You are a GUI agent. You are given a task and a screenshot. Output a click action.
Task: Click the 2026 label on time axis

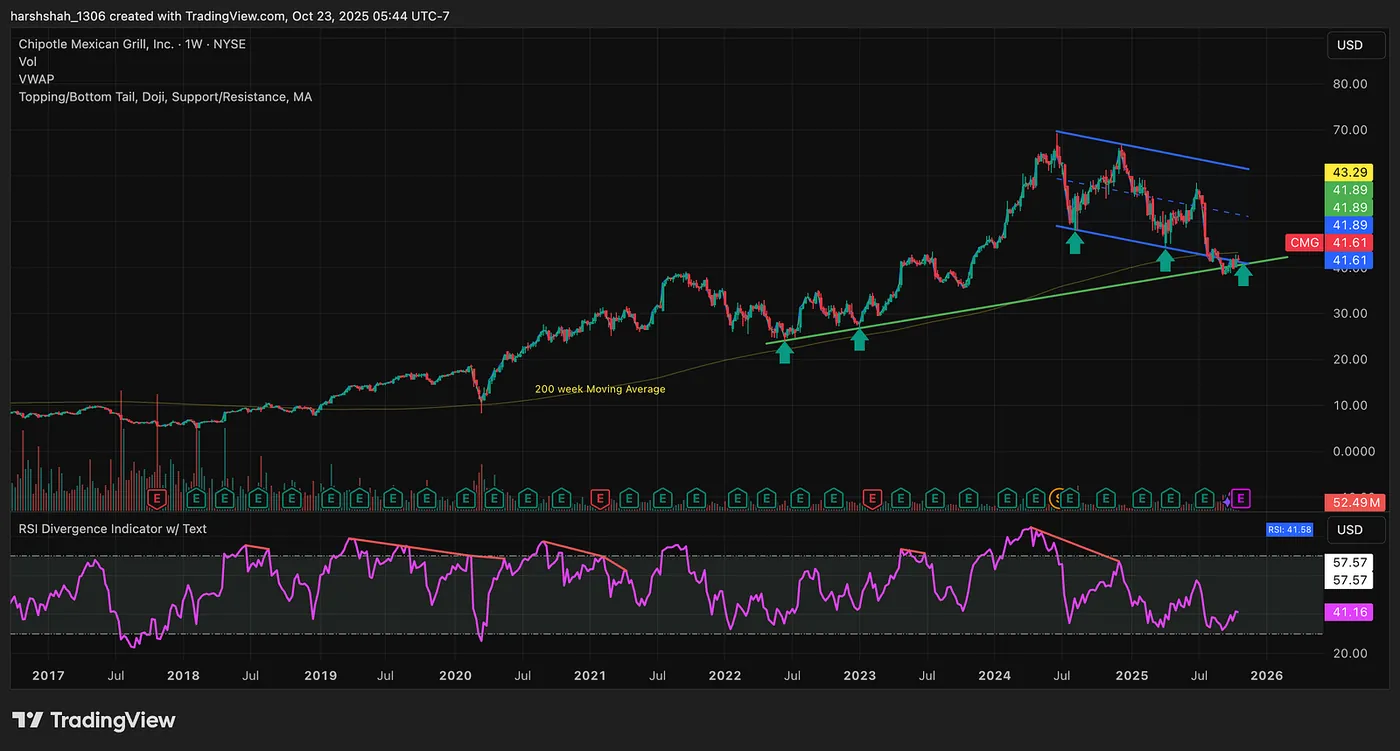coord(1267,676)
